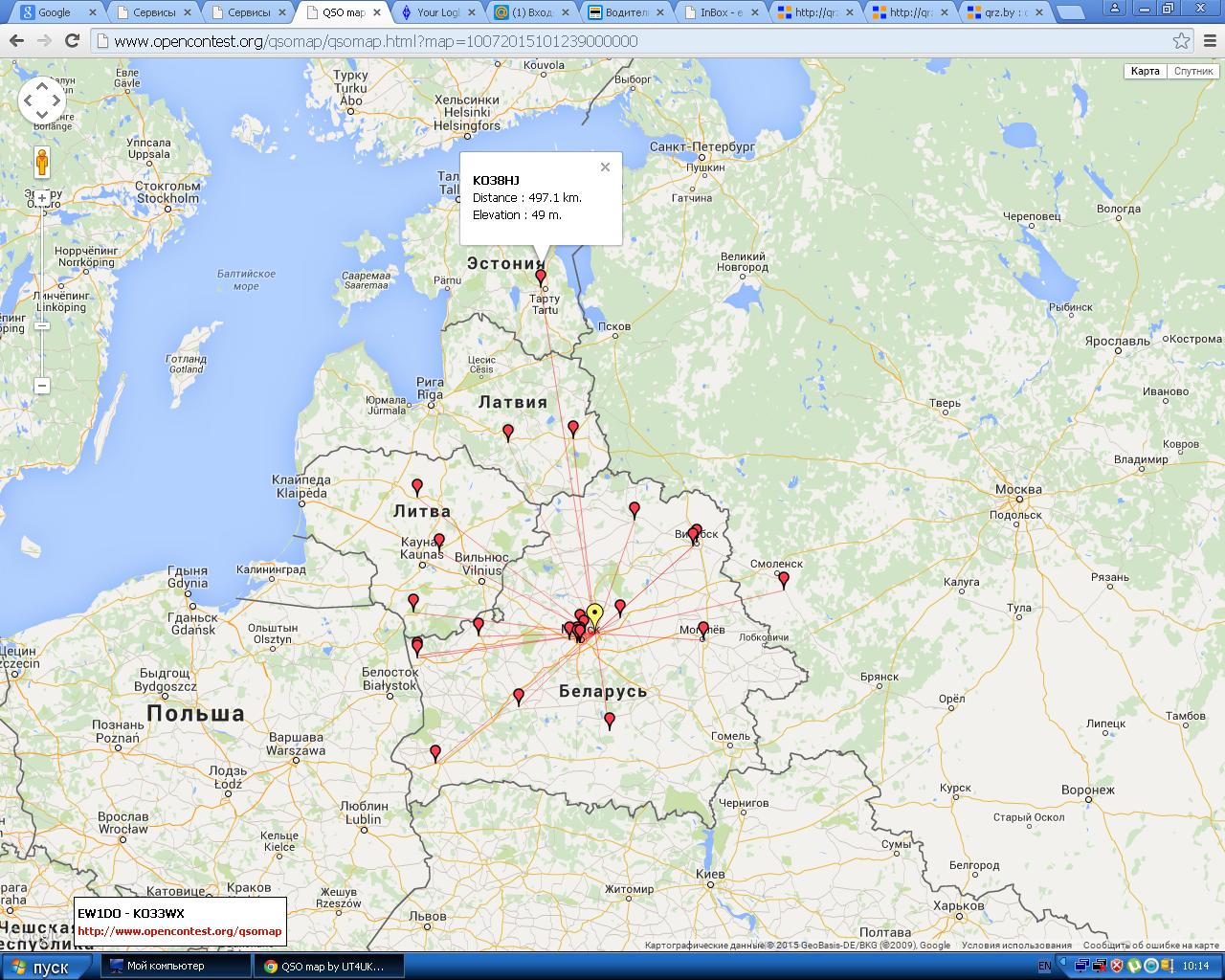
Task: Open the opencontest.org/qsomap link
Action: tap(180, 931)
